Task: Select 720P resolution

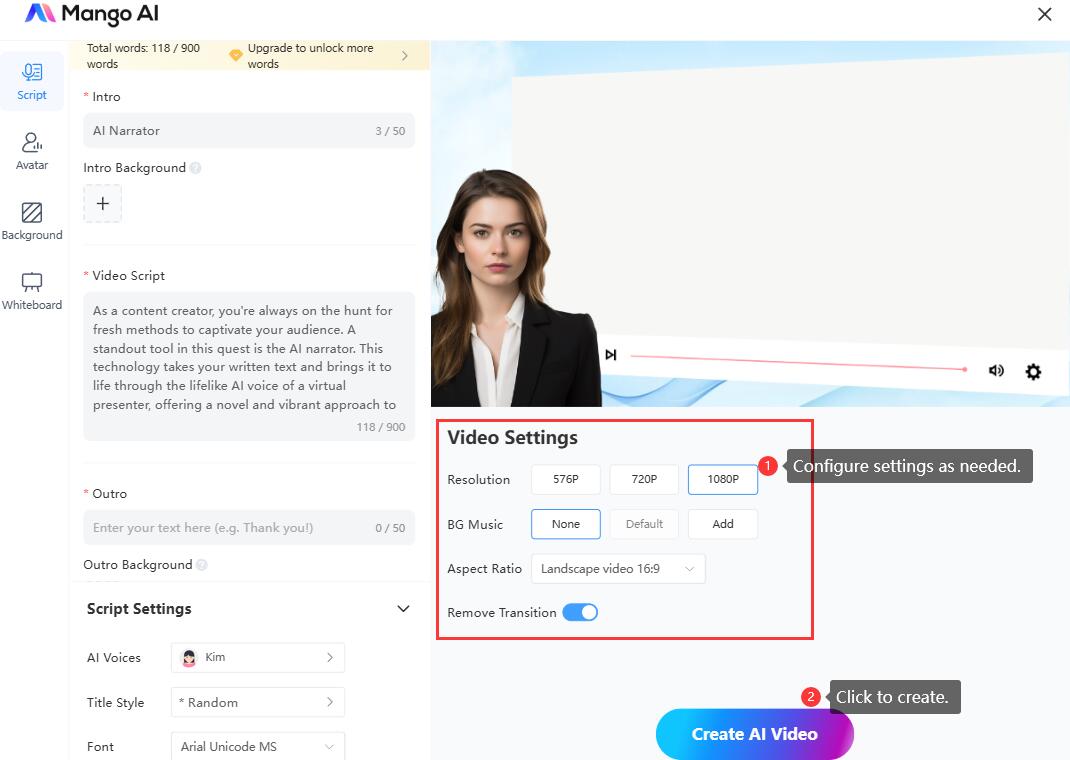Action: pos(644,480)
